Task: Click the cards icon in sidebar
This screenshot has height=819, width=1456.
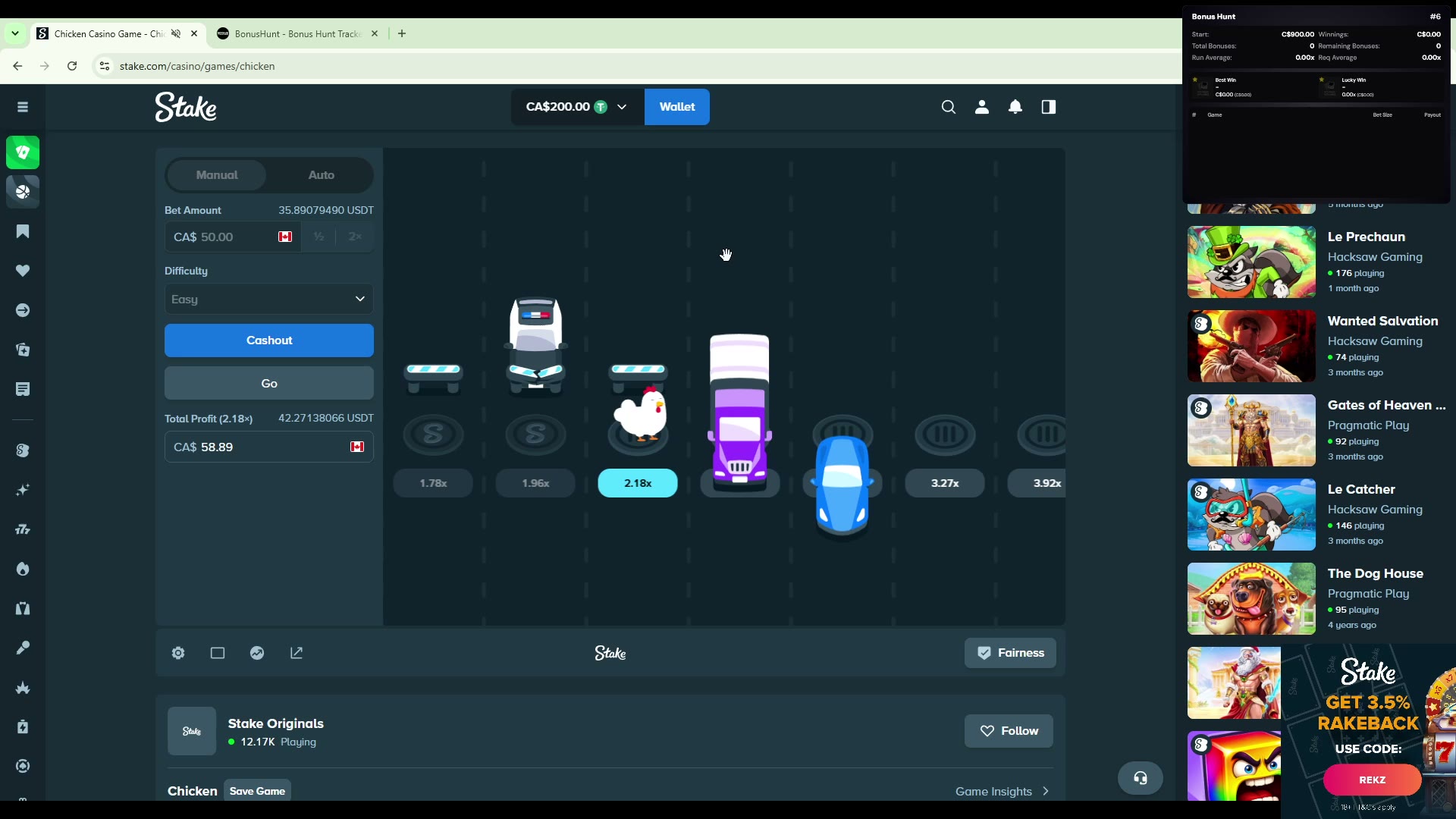Action: [23, 350]
